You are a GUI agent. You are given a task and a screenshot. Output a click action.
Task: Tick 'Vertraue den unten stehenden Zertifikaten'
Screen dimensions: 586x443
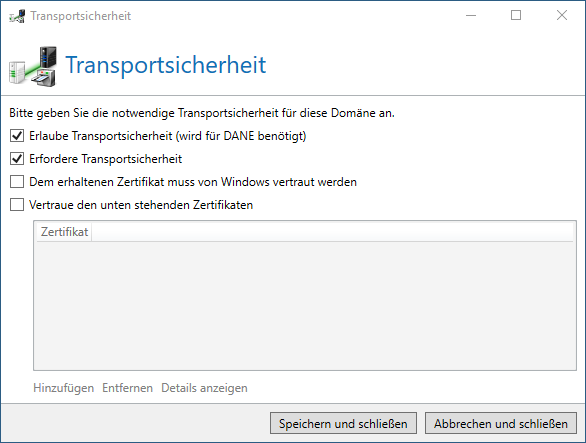click(x=17, y=205)
